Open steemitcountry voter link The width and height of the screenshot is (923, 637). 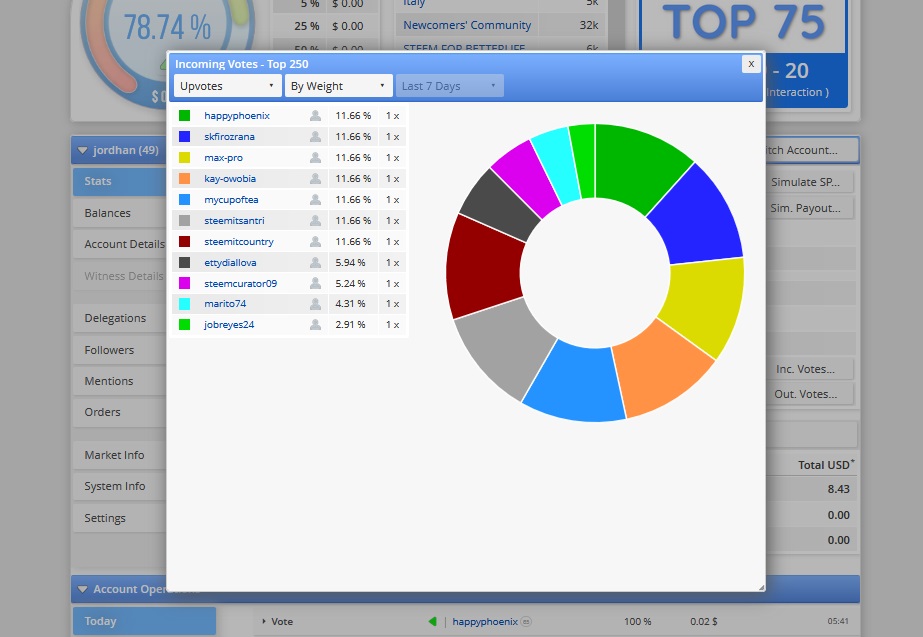(238, 241)
